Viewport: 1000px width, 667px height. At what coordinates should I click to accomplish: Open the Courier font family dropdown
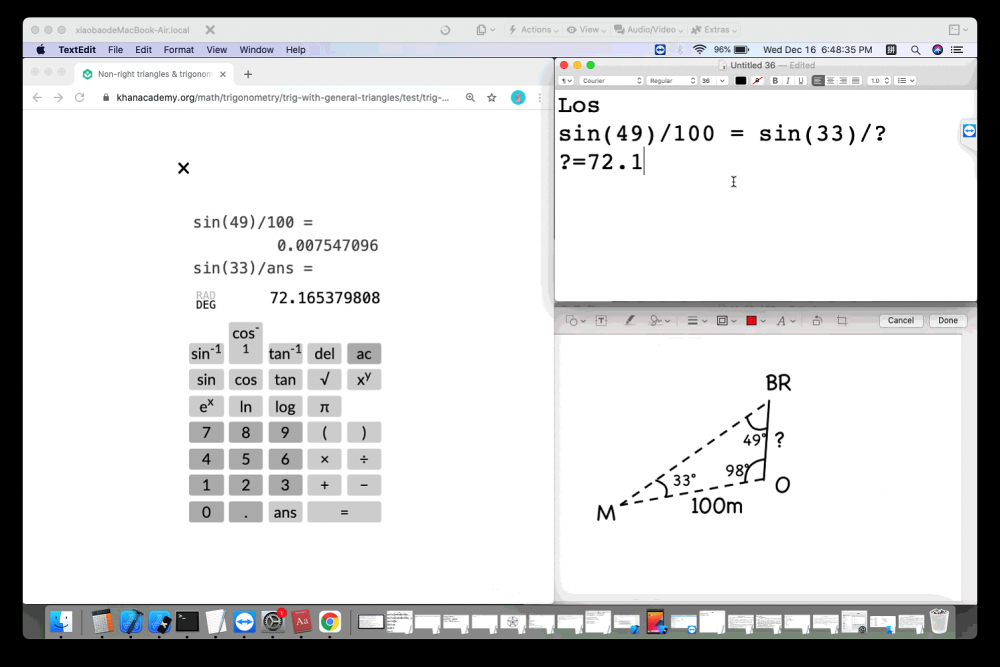click(611, 81)
